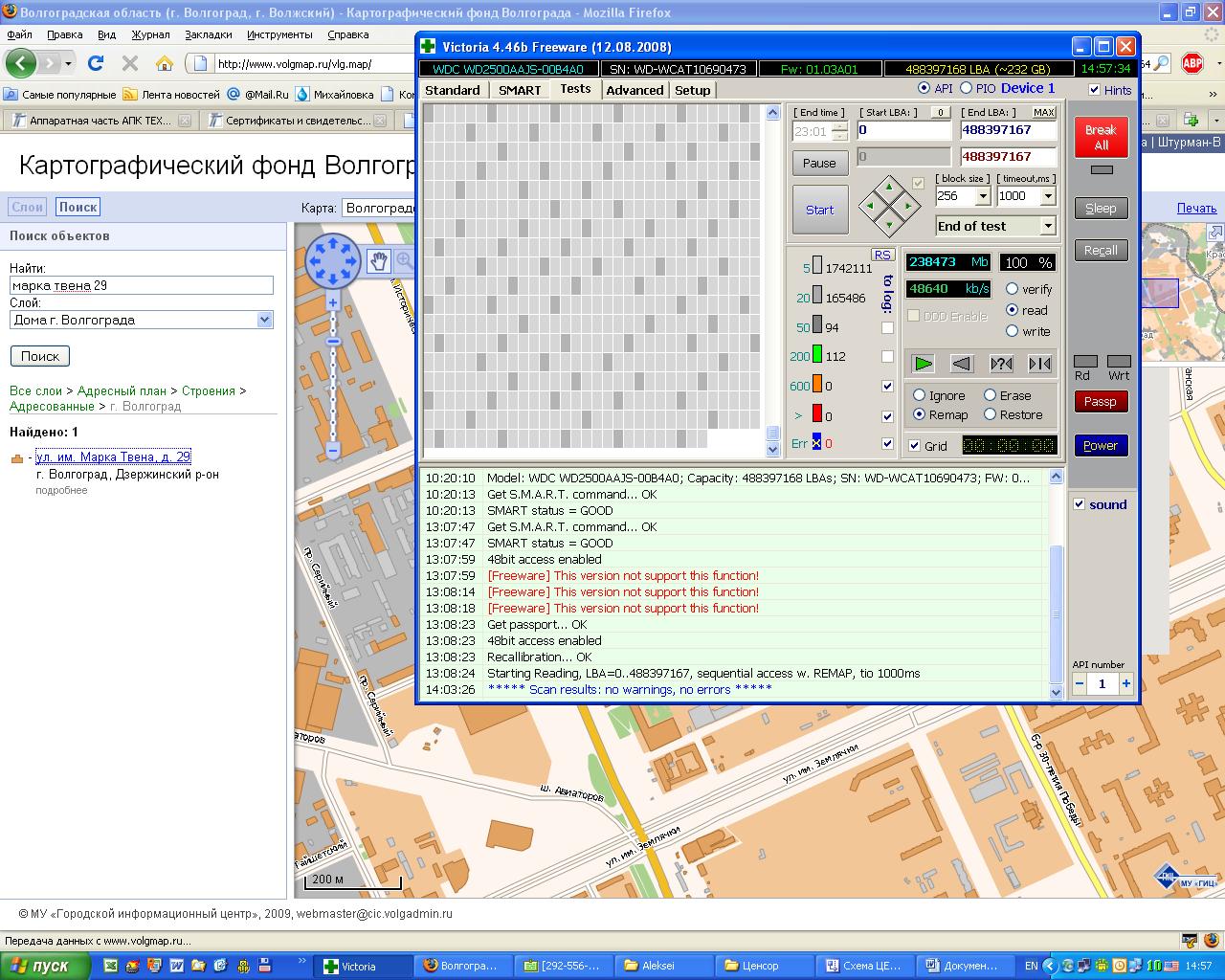Click the Поиск search button
This screenshot has width=1225, height=980.
click(x=40, y=356)
